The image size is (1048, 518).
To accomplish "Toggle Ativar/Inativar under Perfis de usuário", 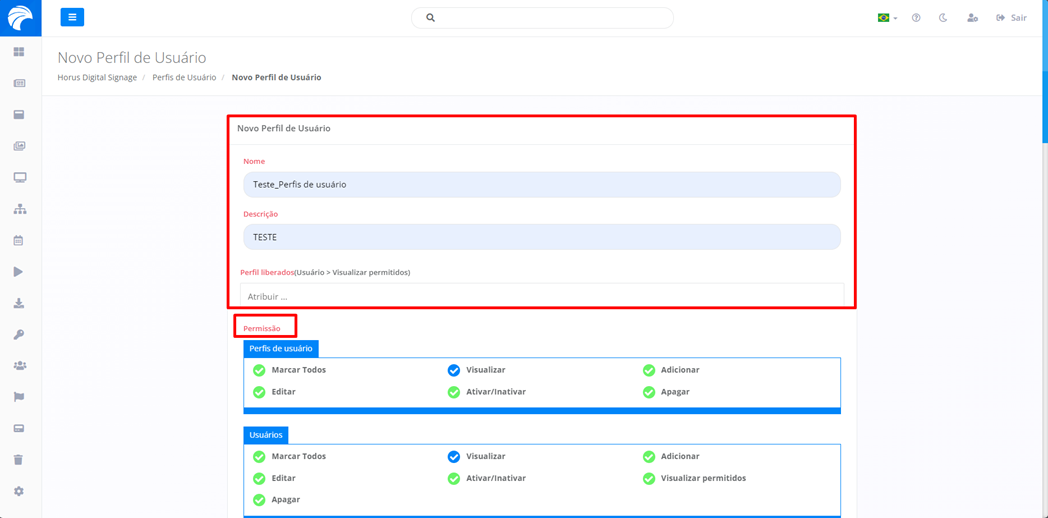I will 454,392.
